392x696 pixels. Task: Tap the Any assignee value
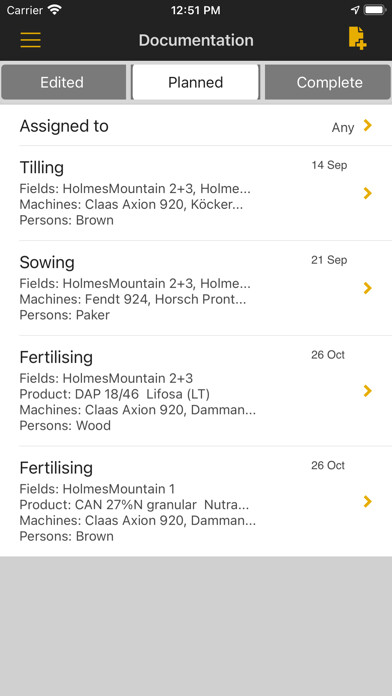[343, 128]
